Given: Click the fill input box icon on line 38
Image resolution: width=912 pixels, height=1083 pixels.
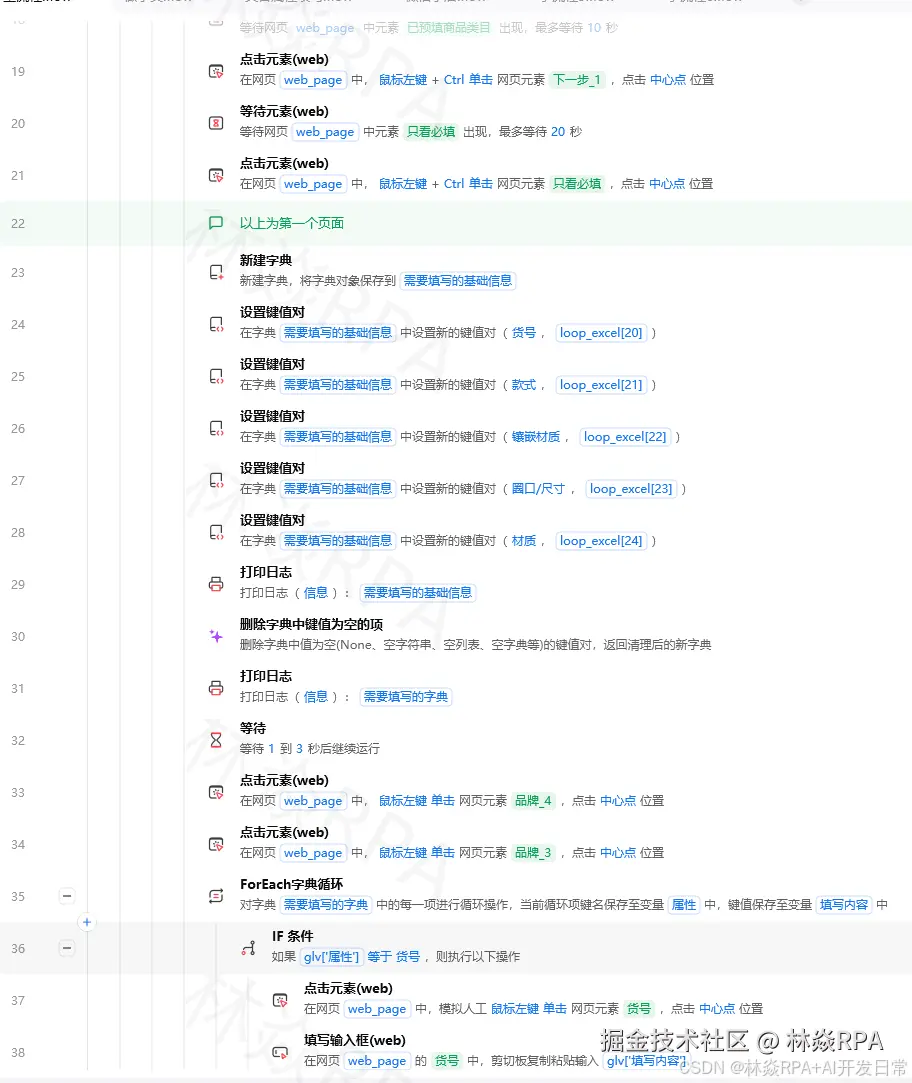Looking at the screenshot, I should (280, 1053).
